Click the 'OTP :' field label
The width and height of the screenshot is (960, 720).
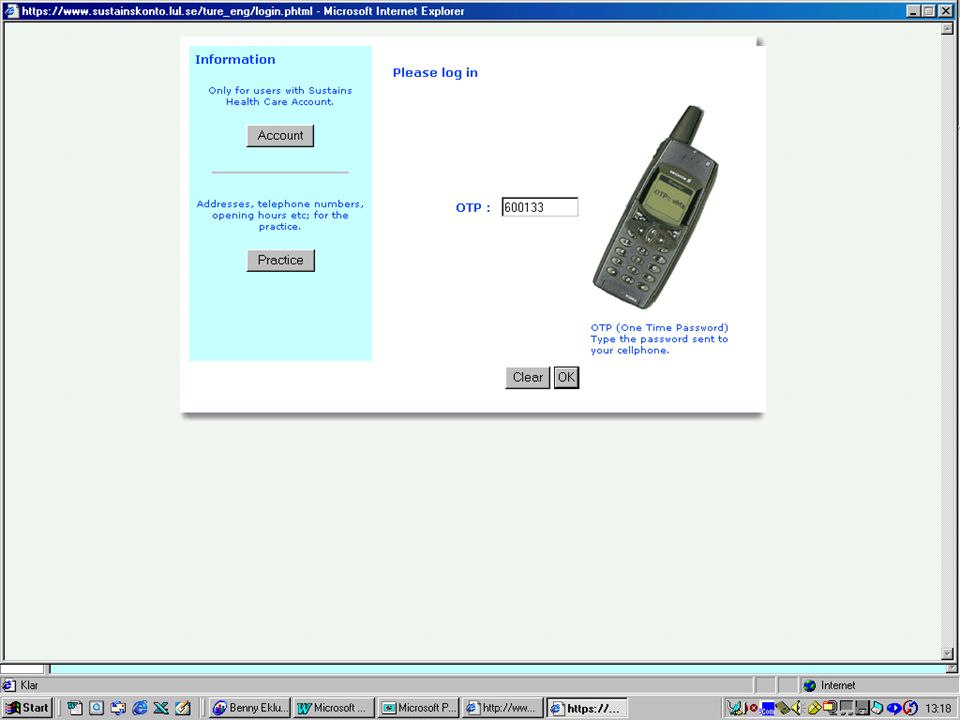(473, 208)
